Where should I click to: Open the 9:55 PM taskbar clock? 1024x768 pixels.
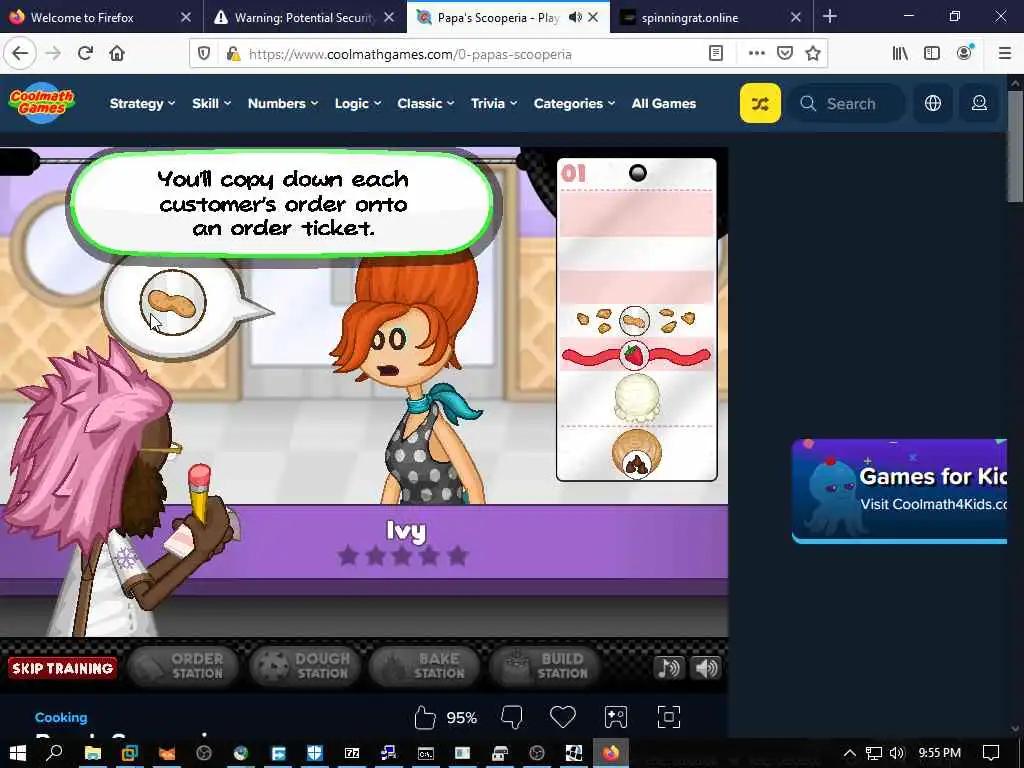tap(939, 753)
